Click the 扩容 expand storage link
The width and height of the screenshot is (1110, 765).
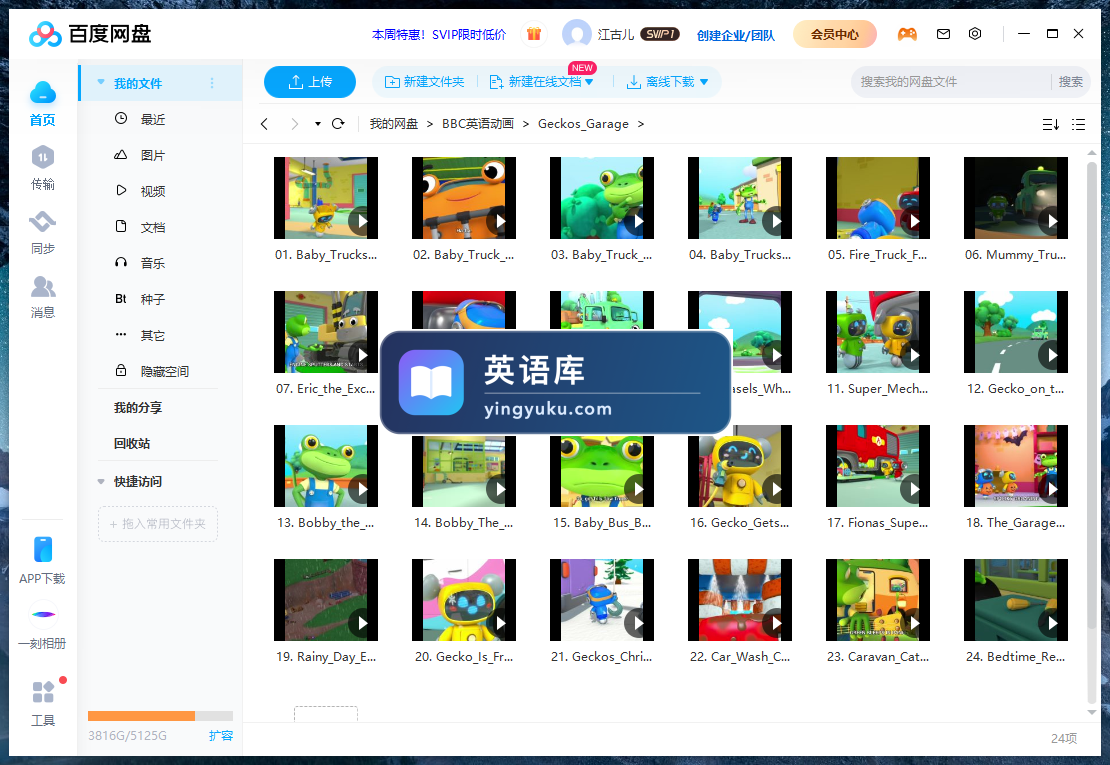[x=221, y=735]
